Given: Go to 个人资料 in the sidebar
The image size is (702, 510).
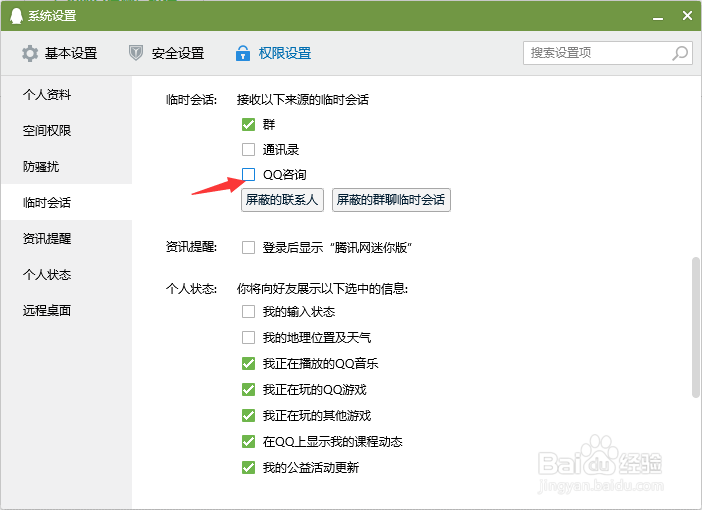Looking at the screenshot, I should coord(66,94).
